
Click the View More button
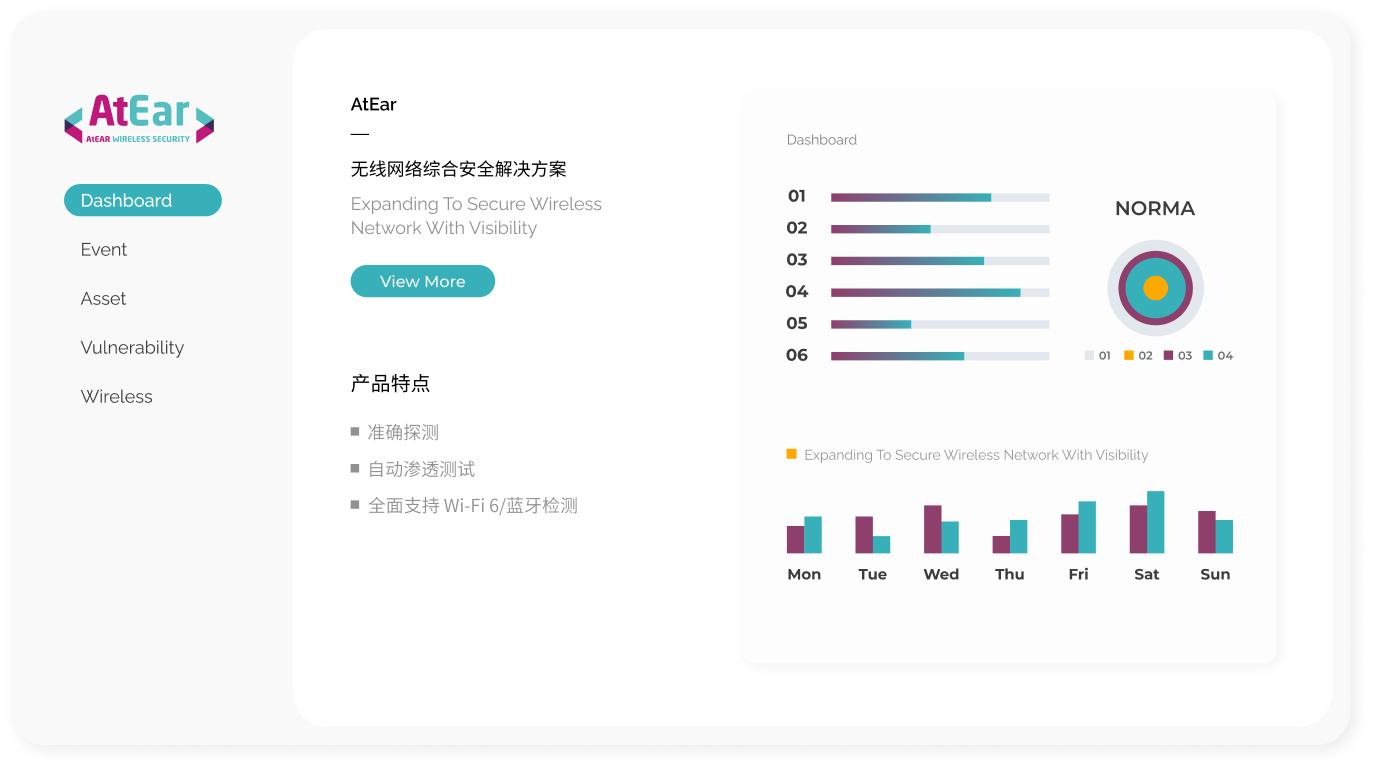click(x=423, y=281)
